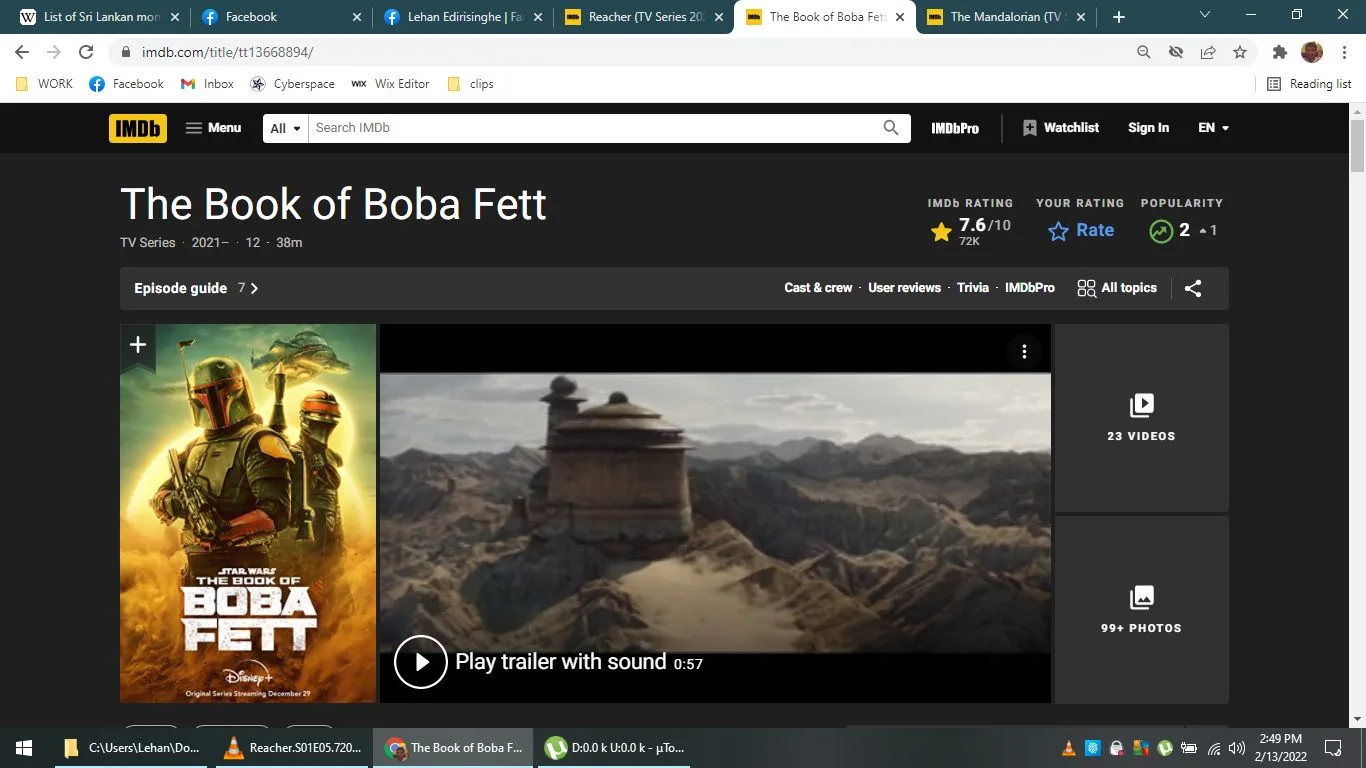Open IMDbPro link in the title bar
Image resolution: width=1366 pixels, height=768 pixels.
(1029, 288)
